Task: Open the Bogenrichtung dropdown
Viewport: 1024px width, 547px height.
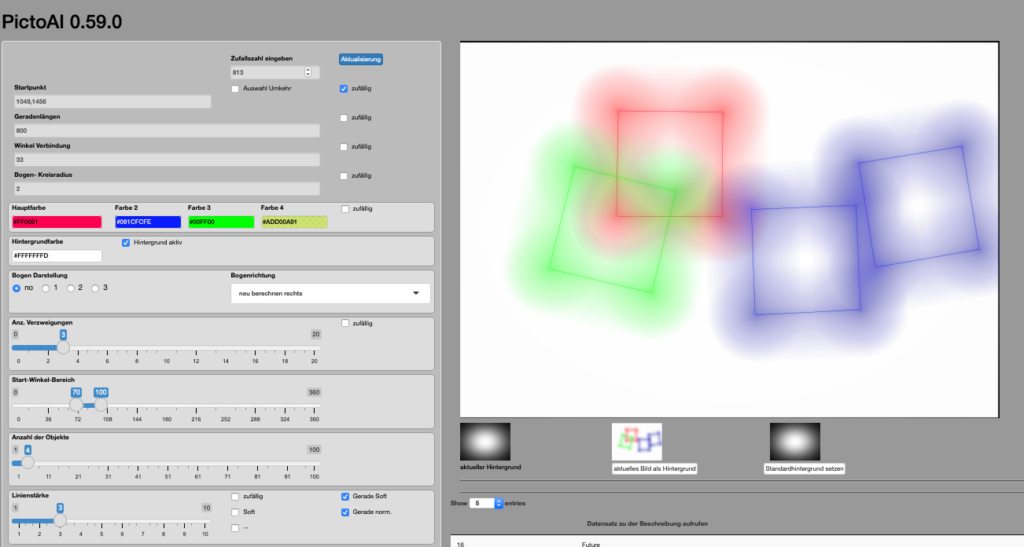Action: pos(330,294)
